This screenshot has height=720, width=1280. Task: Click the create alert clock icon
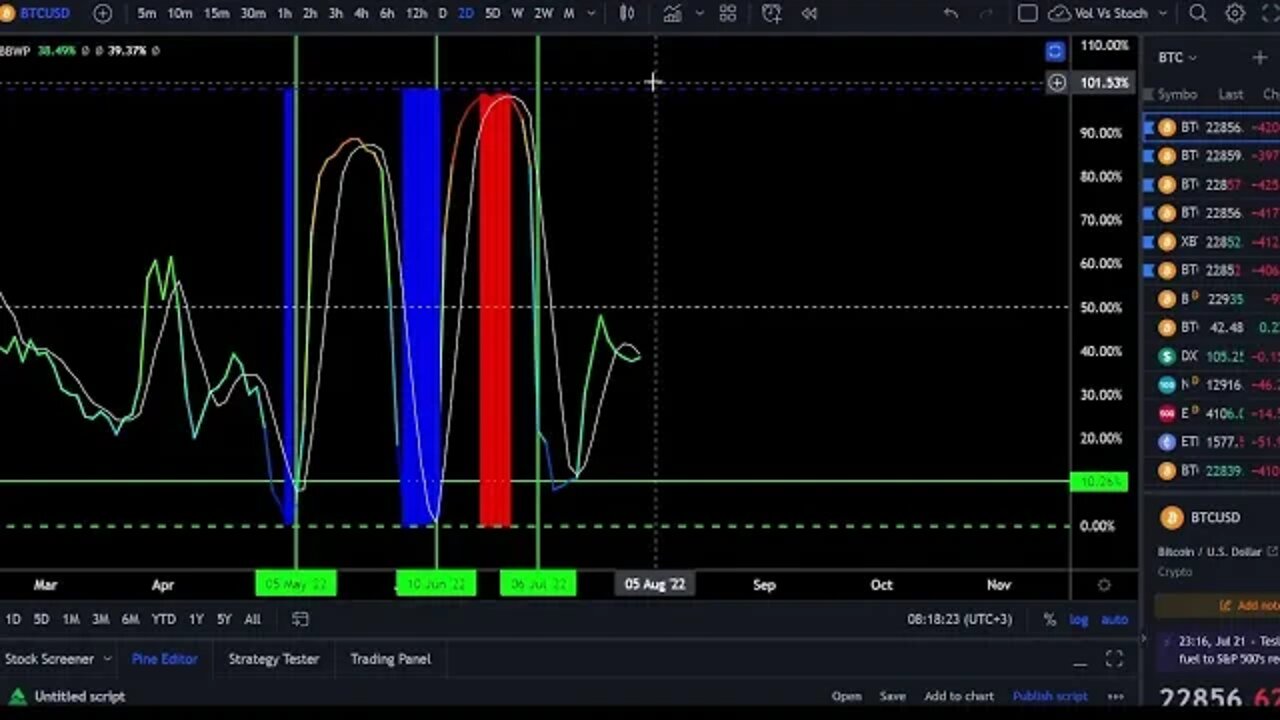(x=771, y=13)
